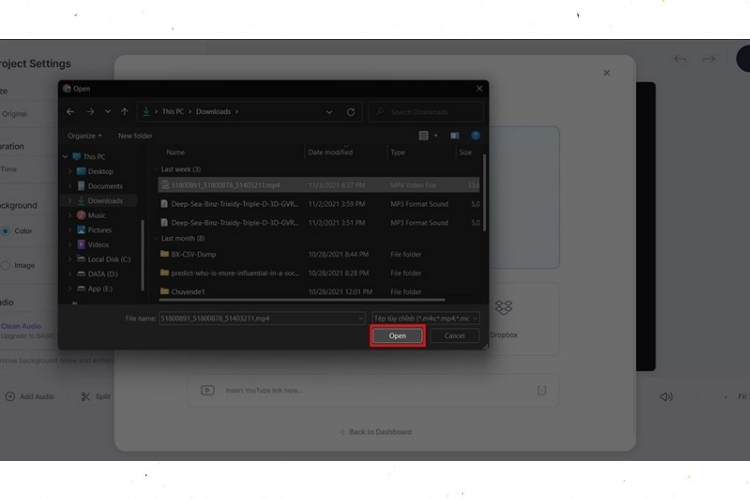Choose Dropbox upload option

tap(503, 318)
